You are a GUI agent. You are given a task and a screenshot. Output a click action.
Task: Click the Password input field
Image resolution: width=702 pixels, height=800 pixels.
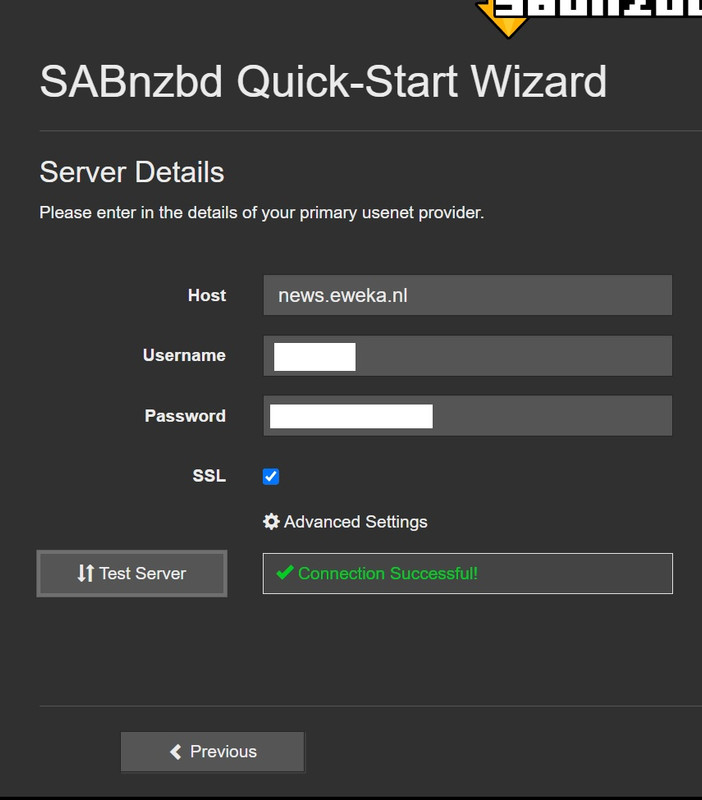tap(467, 415)
